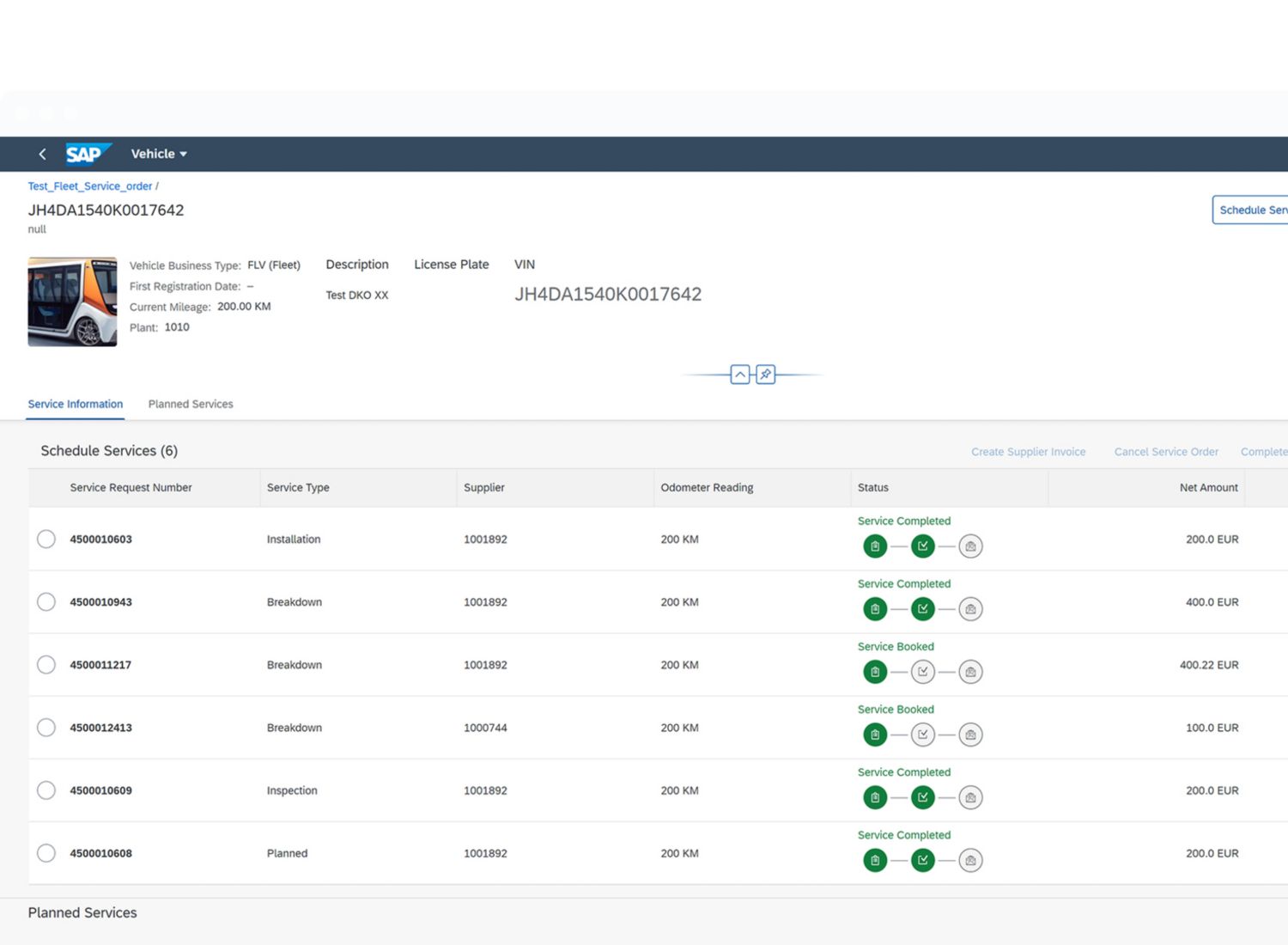Click the Create Supplier Invoice button
The width and height of the screenshot is (1288, 945).
click(x=1028, y=452)
